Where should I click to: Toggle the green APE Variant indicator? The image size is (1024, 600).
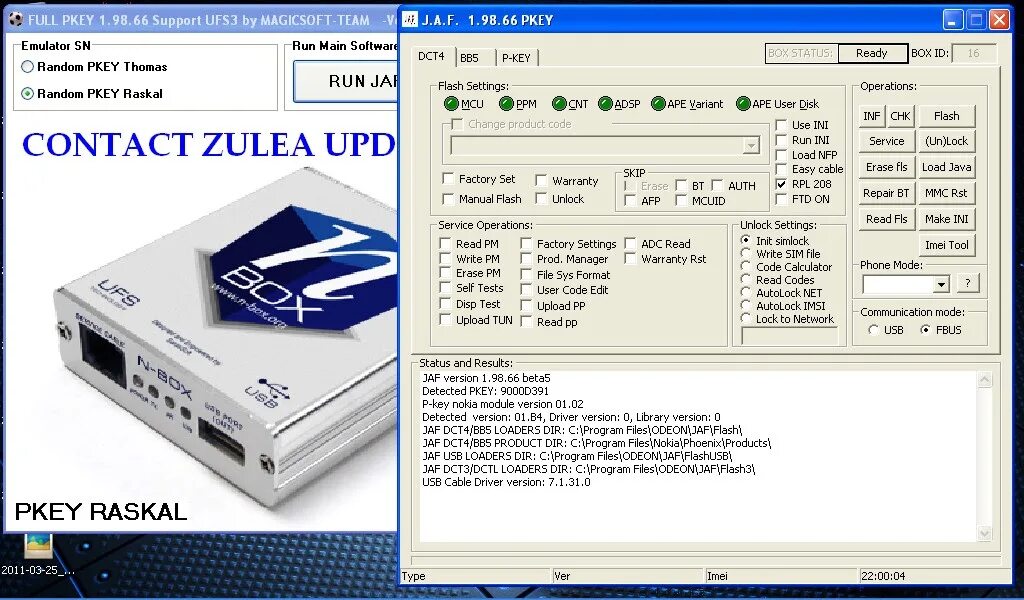coord(658,104)
